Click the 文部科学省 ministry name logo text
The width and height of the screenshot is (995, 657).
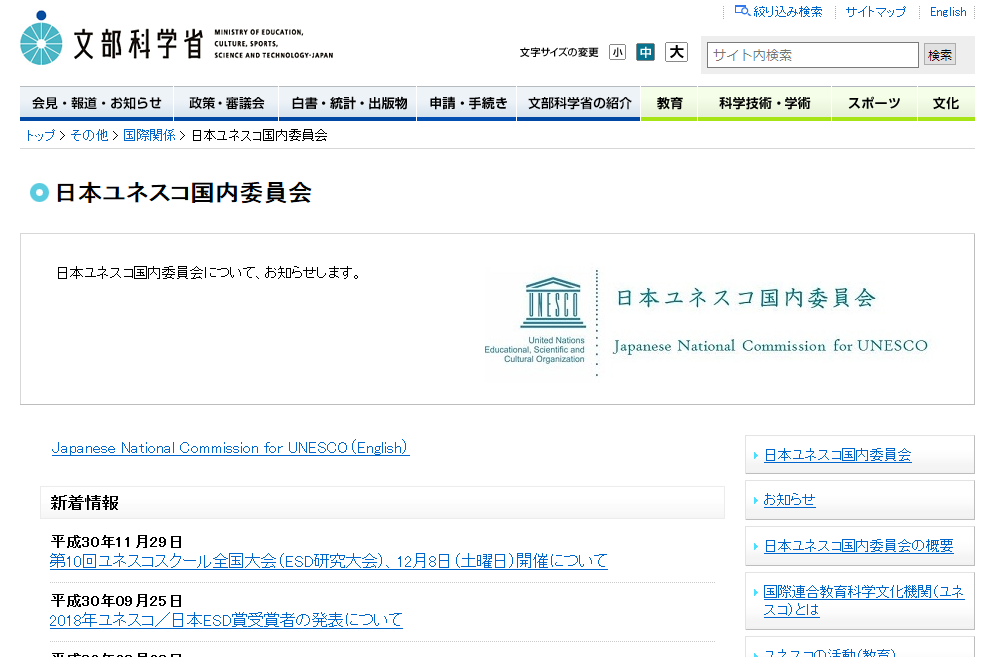coord(138,43)
